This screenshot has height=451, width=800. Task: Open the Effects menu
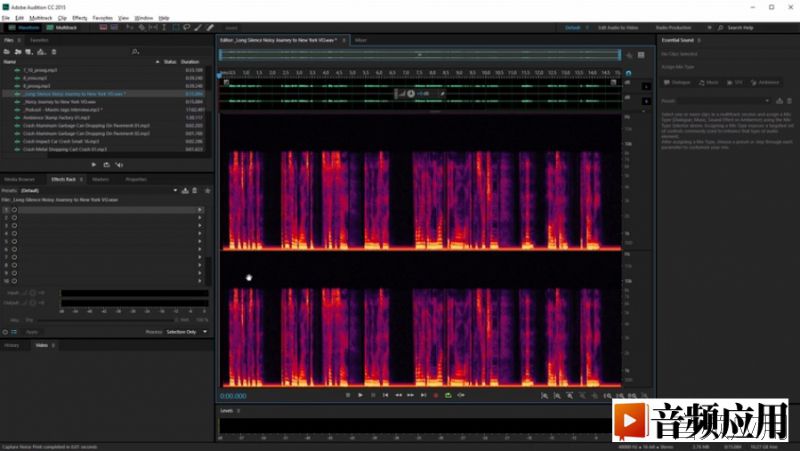[x=80, y=18]
